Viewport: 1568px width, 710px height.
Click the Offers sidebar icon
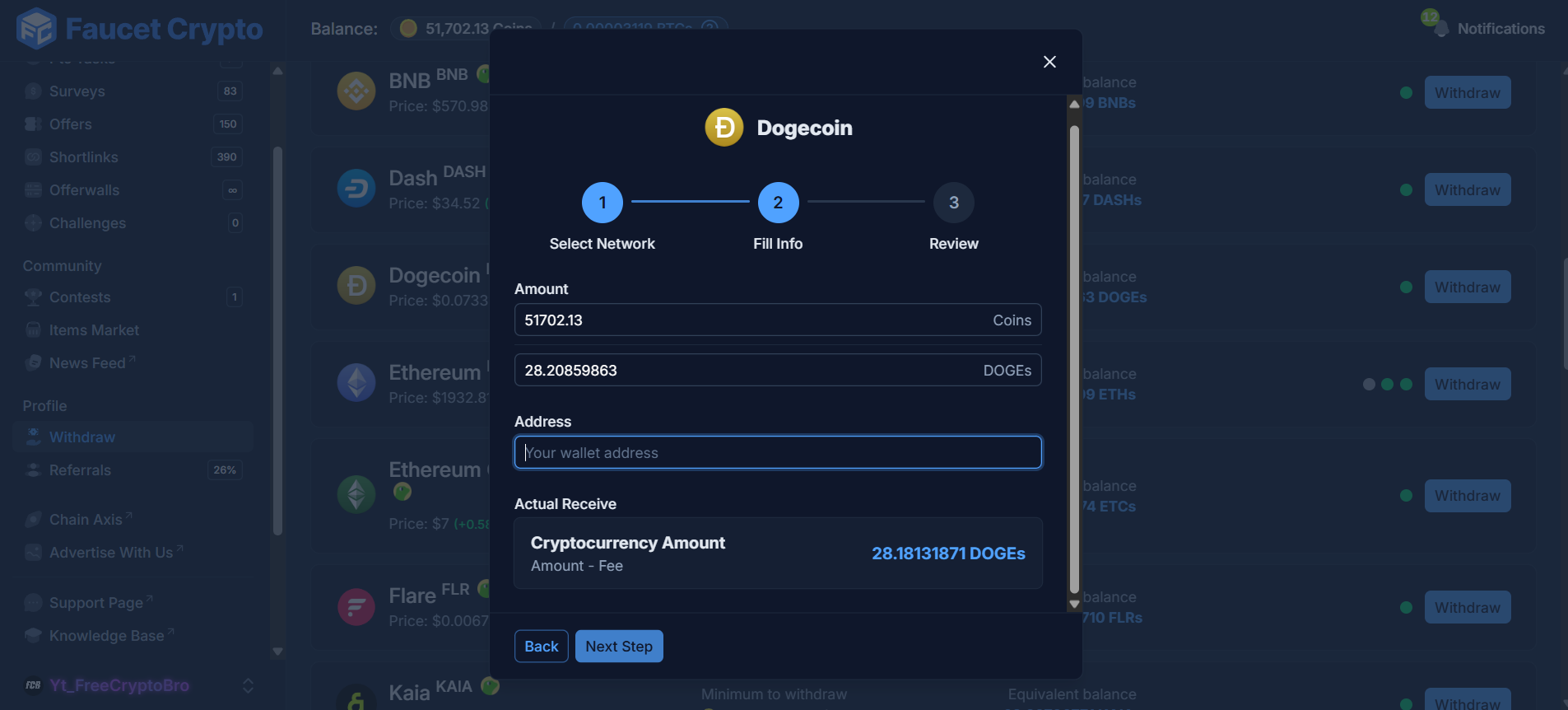(x=33, y=124)
